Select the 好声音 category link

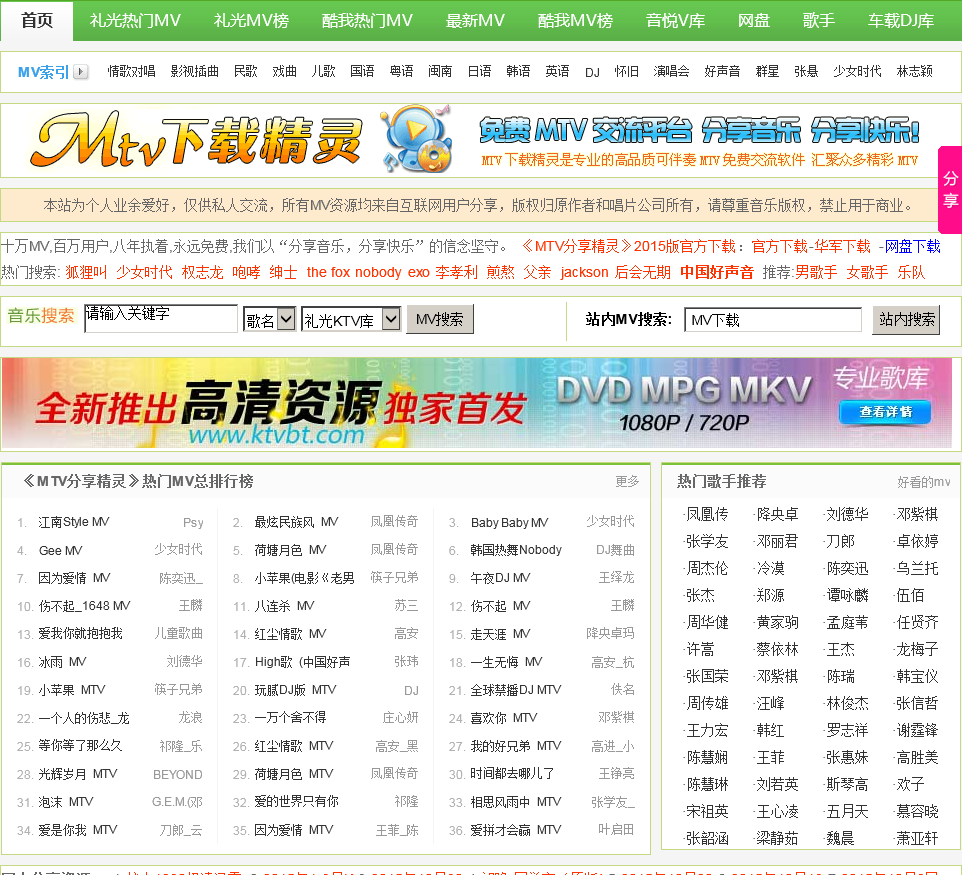point(722,72)
